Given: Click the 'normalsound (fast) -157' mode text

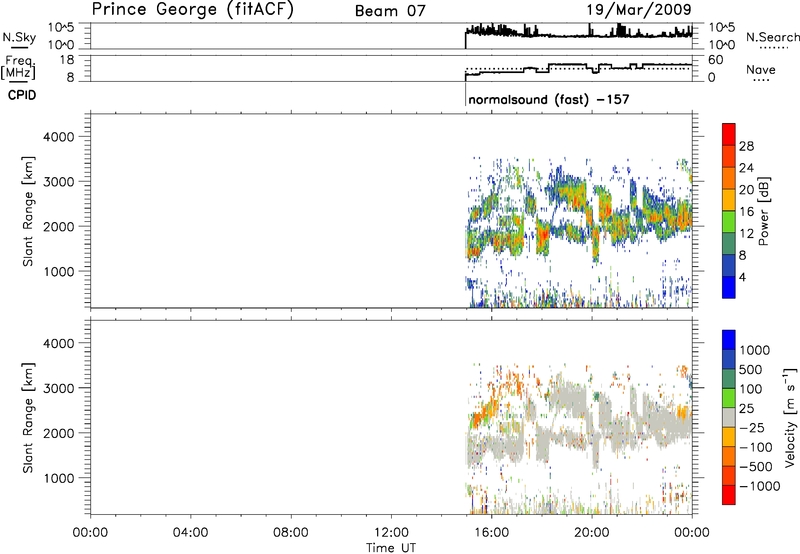Looking at the screenshot, I should (548, 99).
